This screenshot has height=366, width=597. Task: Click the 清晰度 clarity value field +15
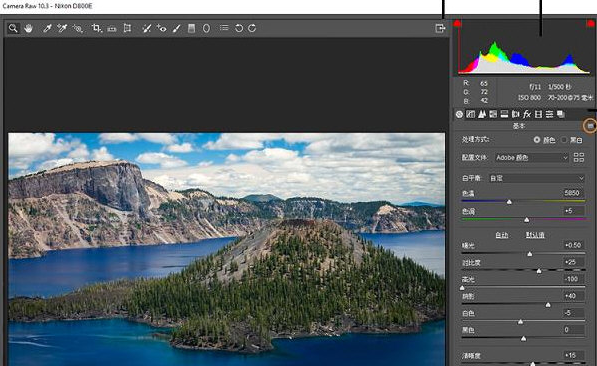click(573, 355)
